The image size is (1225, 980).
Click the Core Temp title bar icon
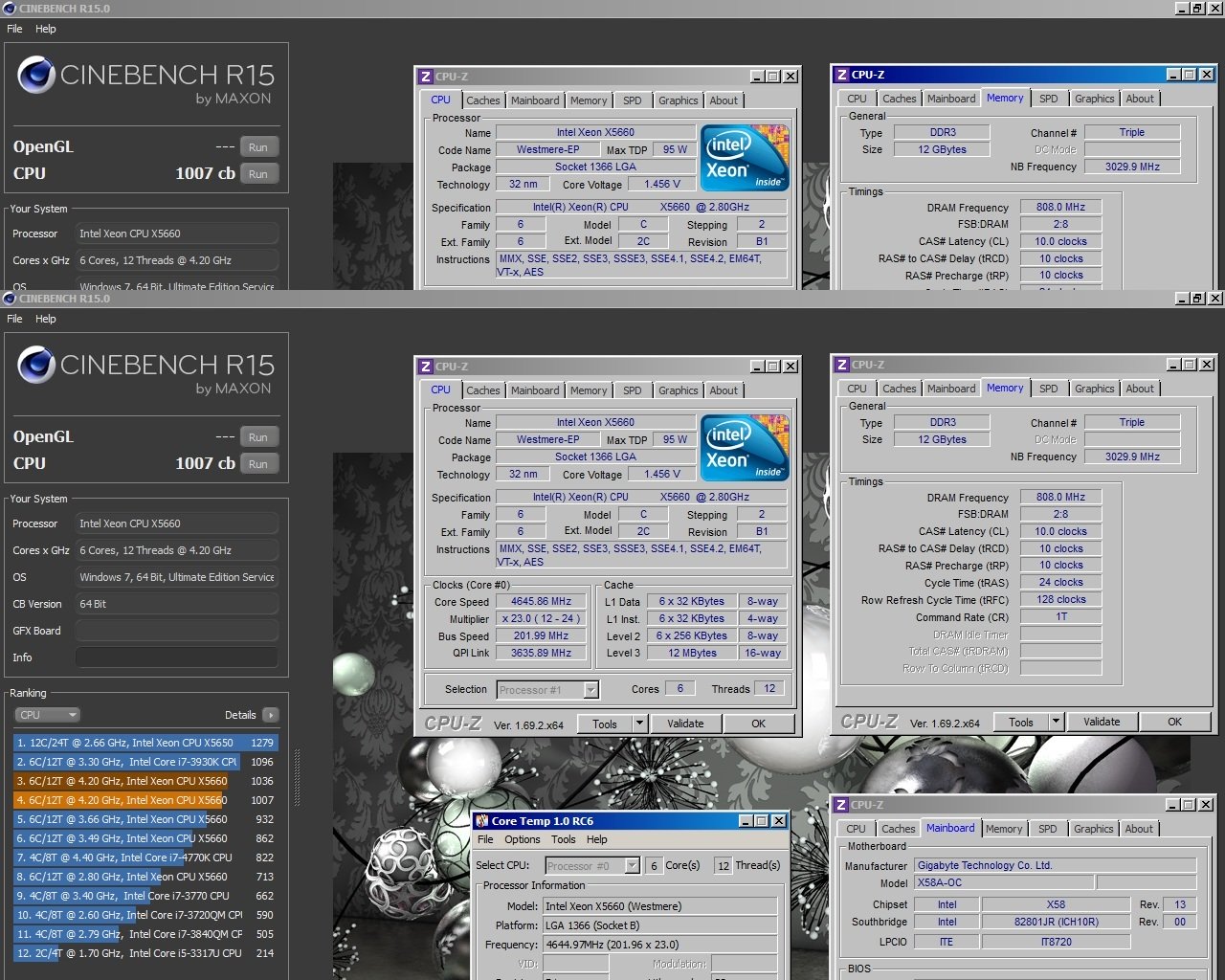[x=481, y=821]
